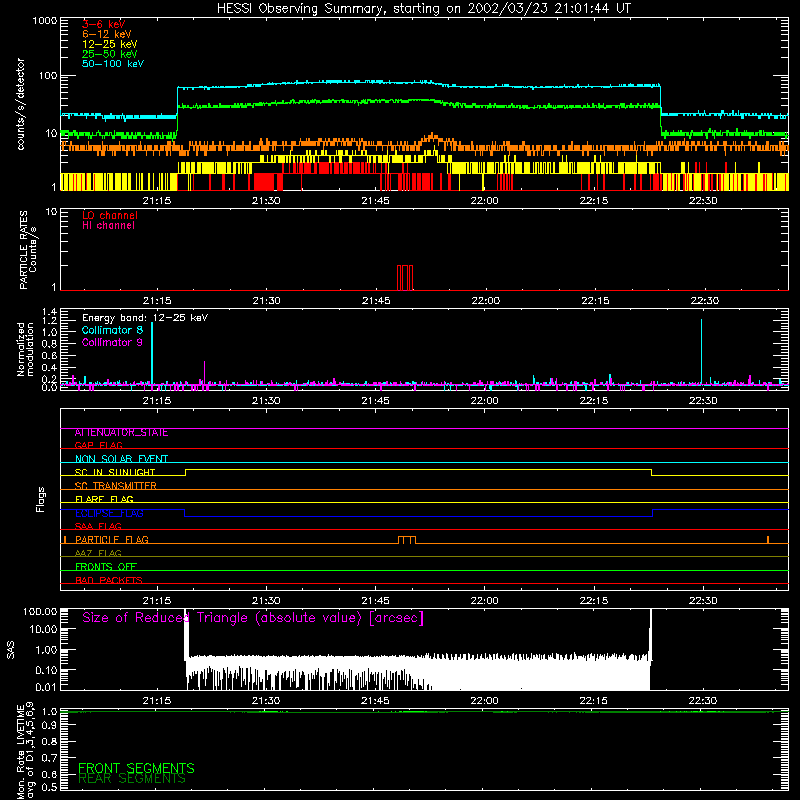Select the Collimator 9 legend entry
Image resolution: width=800 pixels, height=800 pixels.
tap(112, 342)
